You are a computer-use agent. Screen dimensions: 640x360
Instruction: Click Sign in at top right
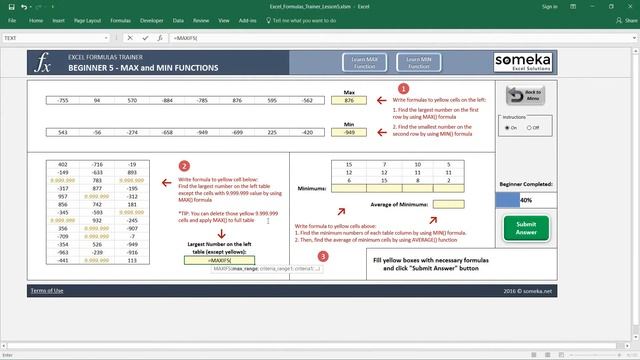(549, 7)
